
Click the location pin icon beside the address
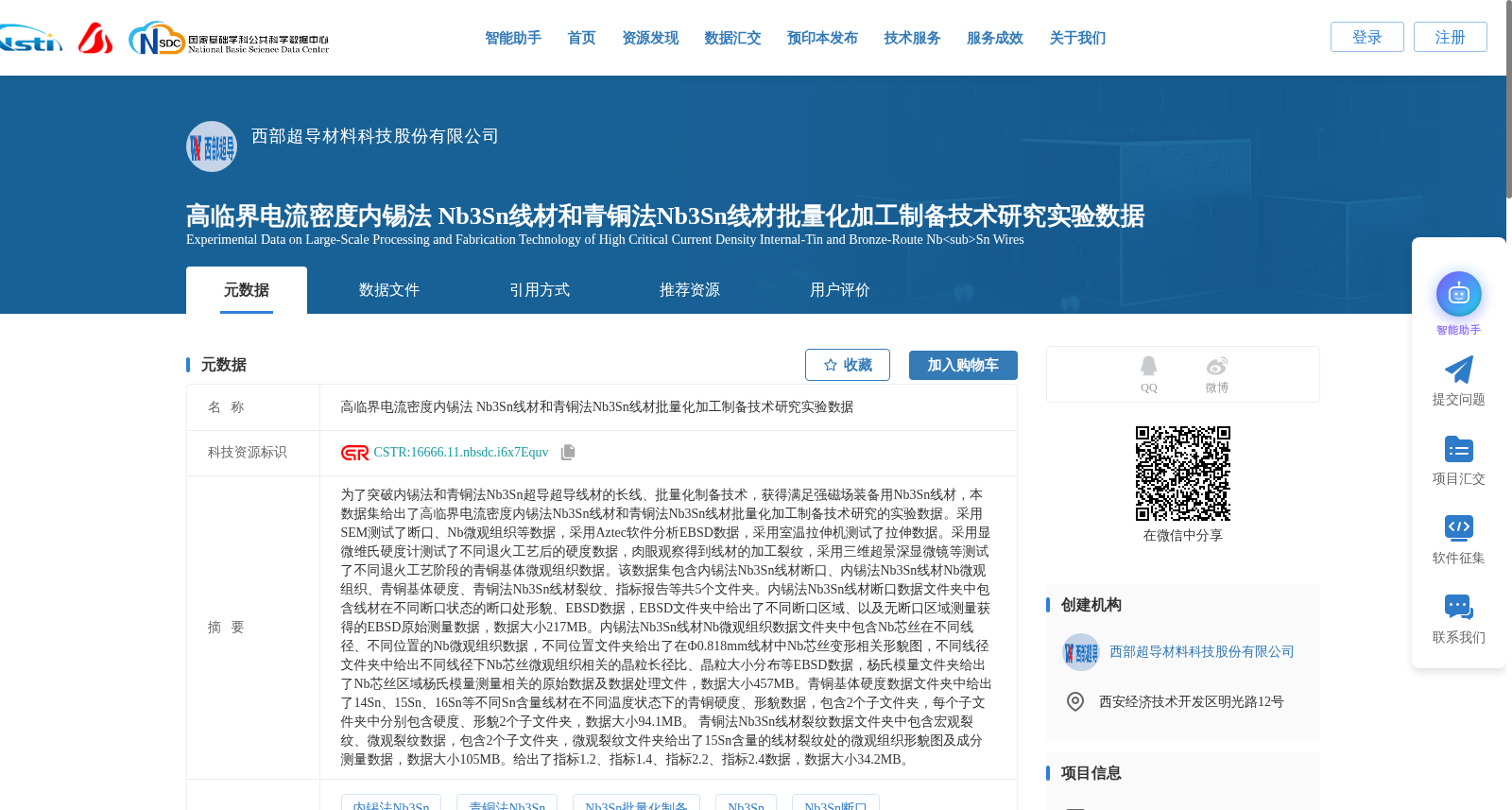[1075, 701]
